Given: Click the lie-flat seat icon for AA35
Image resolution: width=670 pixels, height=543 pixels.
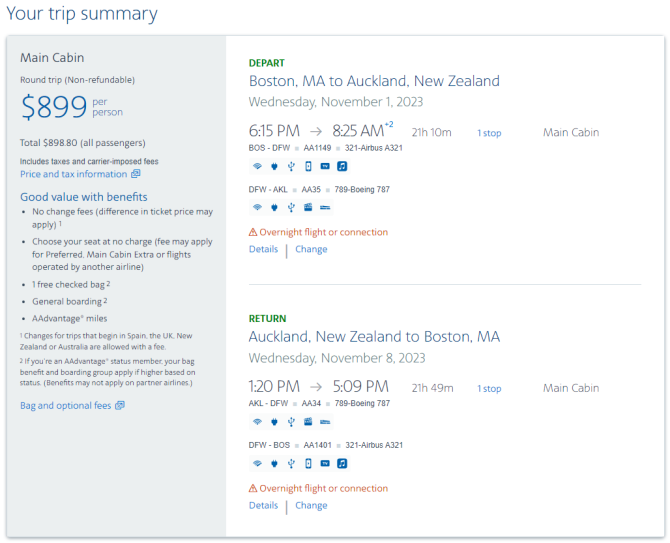Looking at the screenshot, I should click(x=325, y=208).
